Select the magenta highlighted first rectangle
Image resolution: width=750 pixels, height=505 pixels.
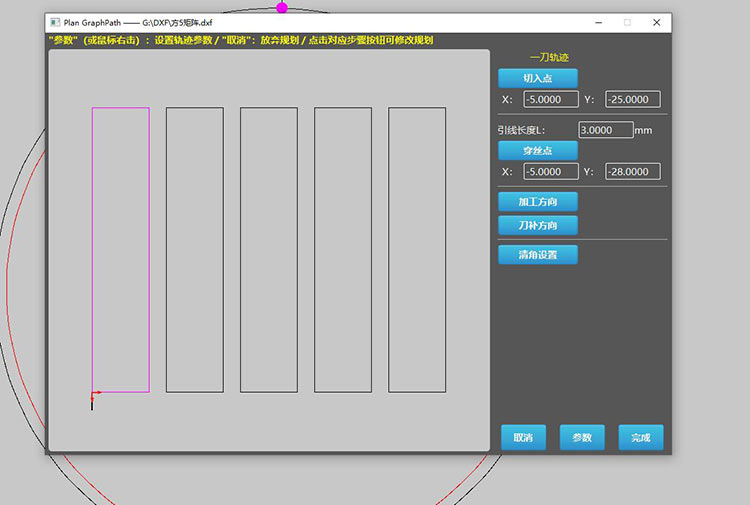click(121, 250)
